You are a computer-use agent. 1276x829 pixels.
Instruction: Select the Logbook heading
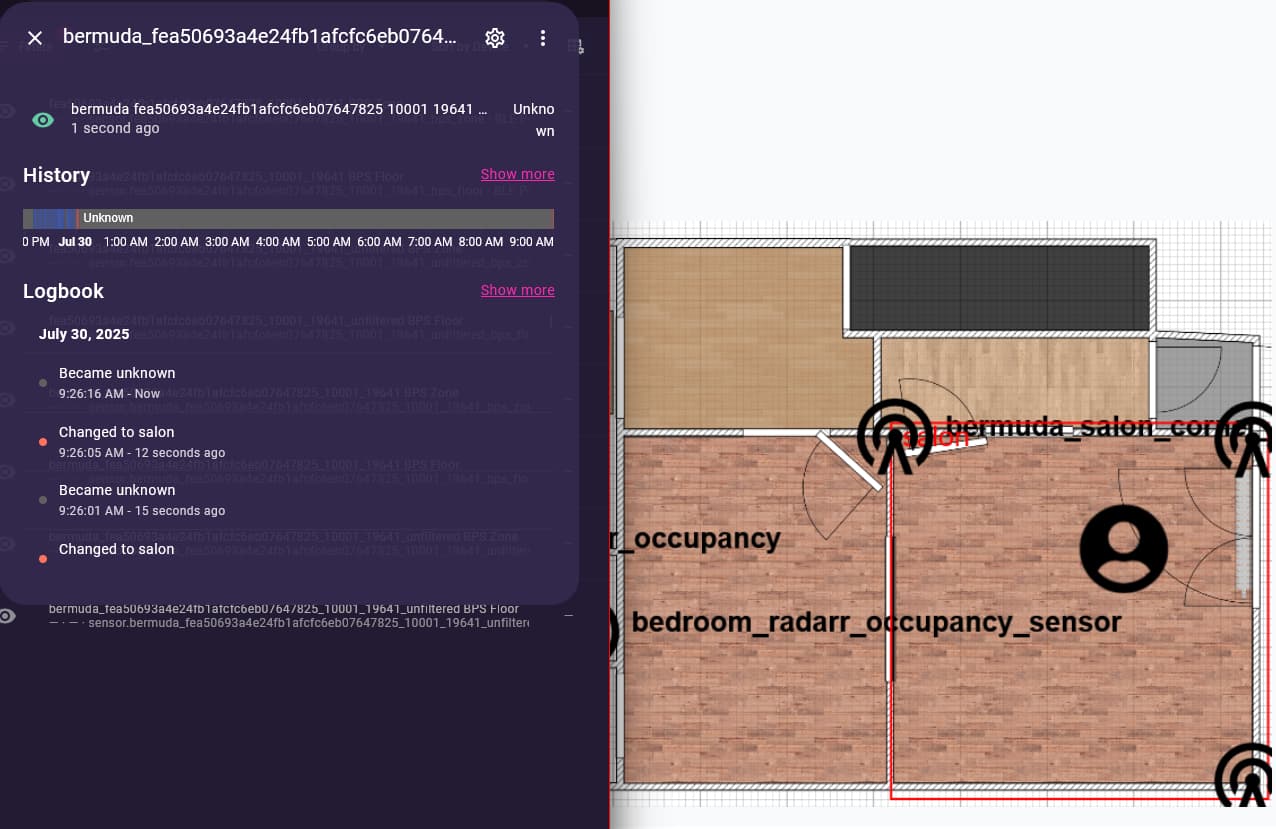[63, 291]
